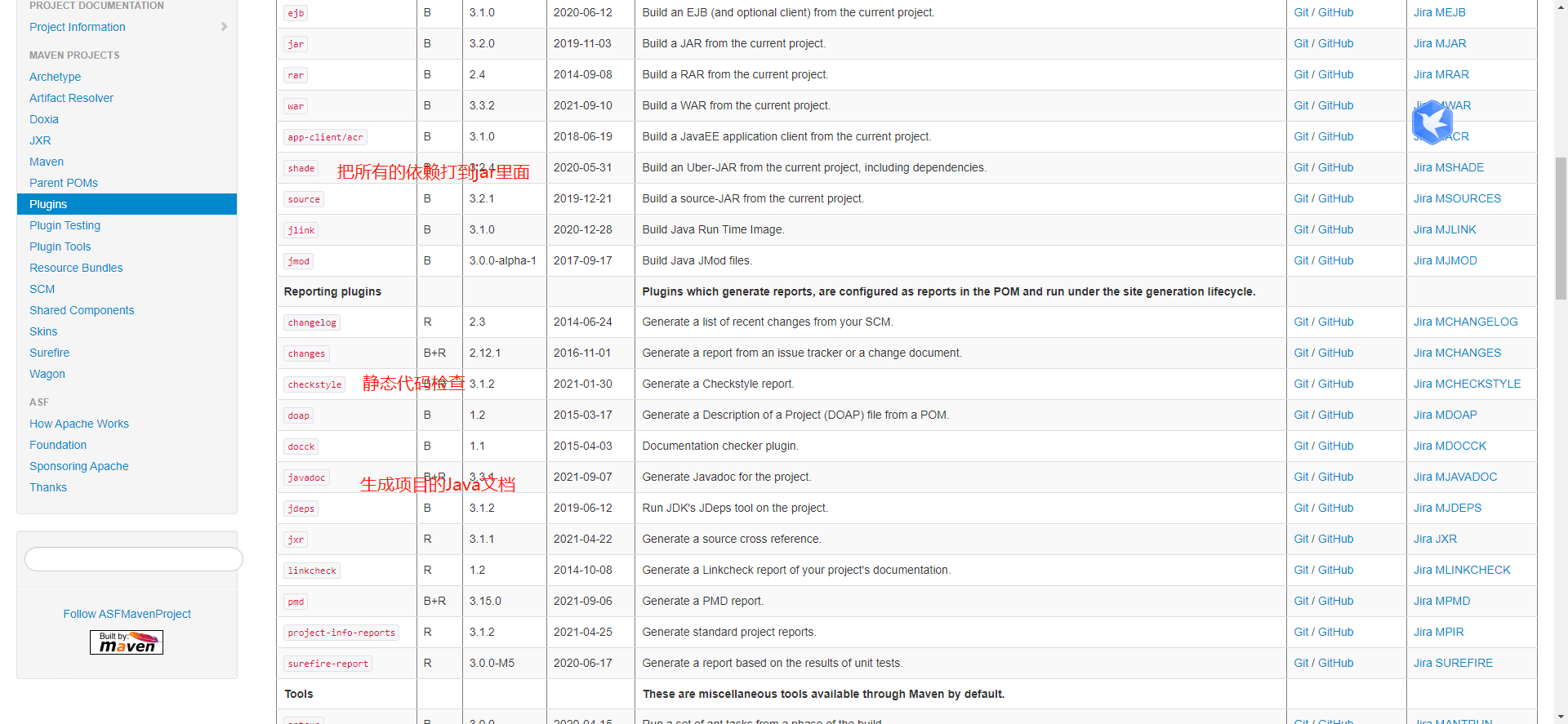Open Jira MJAVADOC link
The height and width of the screenshot is (724, 1568).
[1455, 477]
